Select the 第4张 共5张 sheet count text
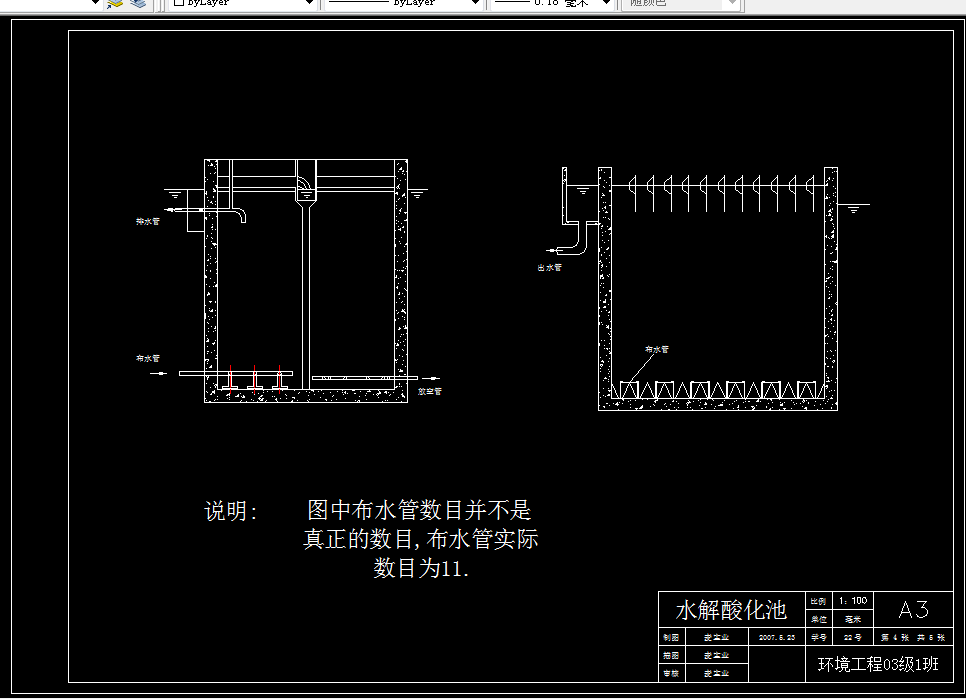This screenshot has width=966, height=699. pyautogui.click(x=913, y=637)
